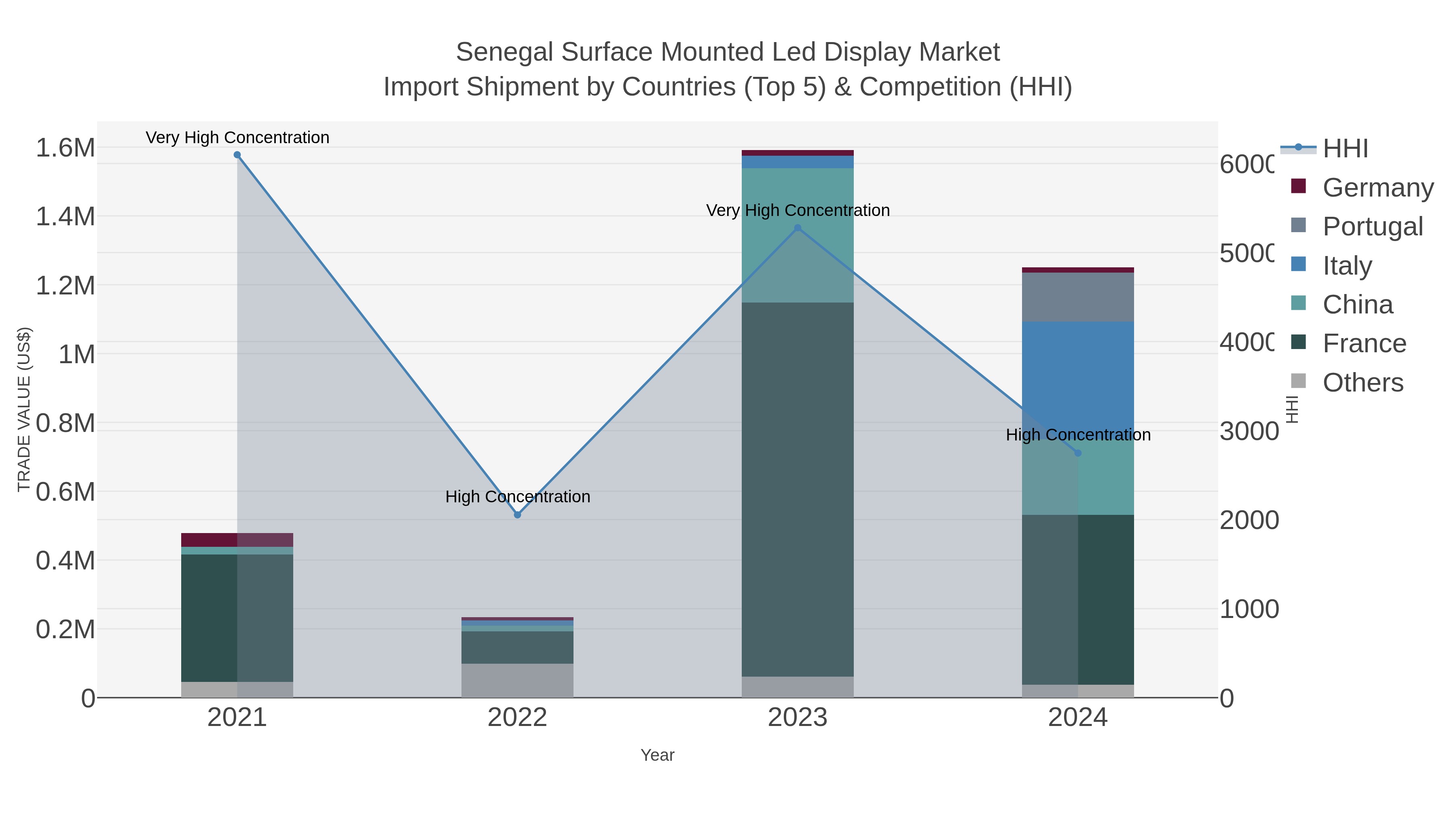Select the France segment in the 2021 bar

(x=237, y=618)
